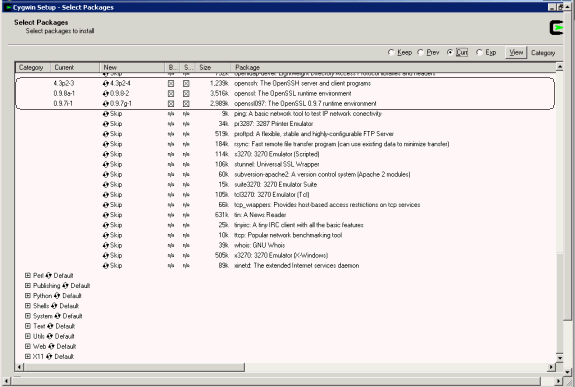Click the B... column header
Screen dimensions: 575x387
[173, 67]
